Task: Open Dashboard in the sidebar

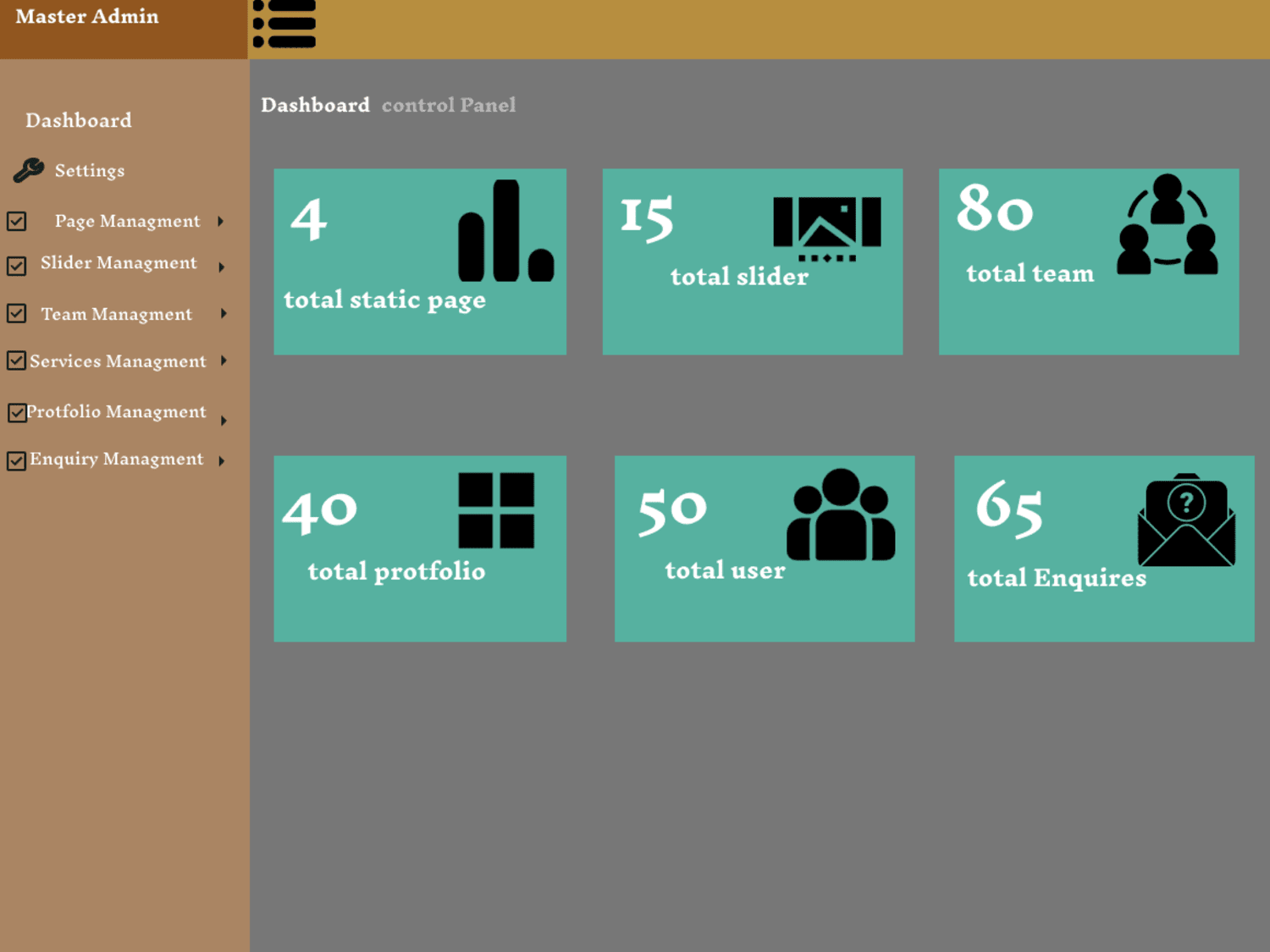Action: 79,120
